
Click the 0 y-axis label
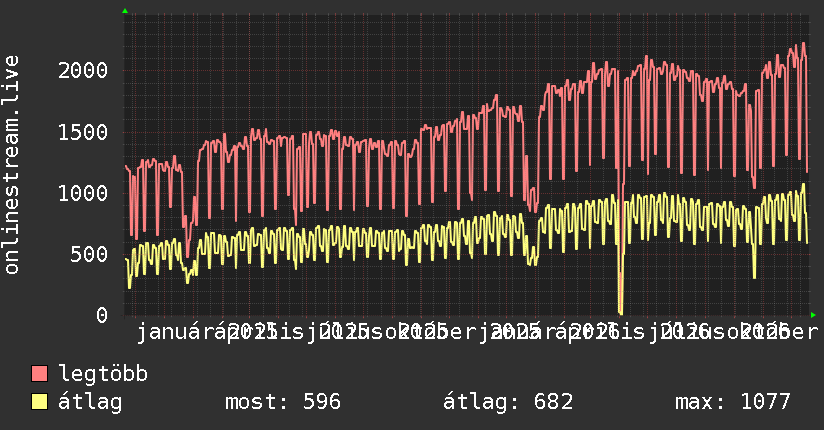point(102,315)
